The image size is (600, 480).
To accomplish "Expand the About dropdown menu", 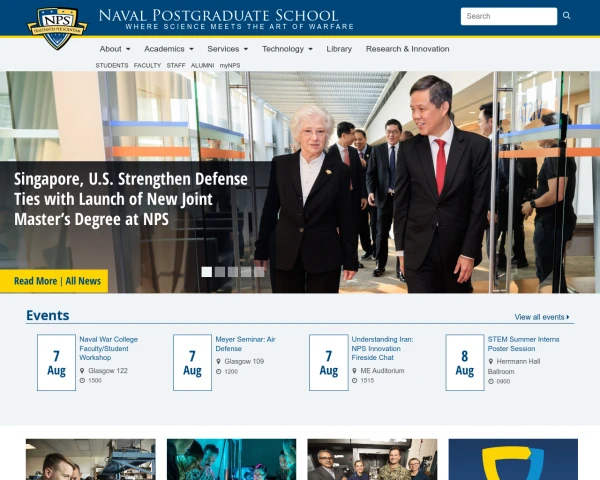I will coord(115,49).
